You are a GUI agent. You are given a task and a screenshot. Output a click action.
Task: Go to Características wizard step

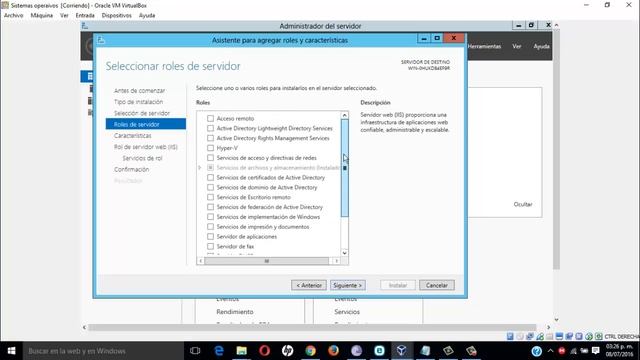tap(133, 136)
